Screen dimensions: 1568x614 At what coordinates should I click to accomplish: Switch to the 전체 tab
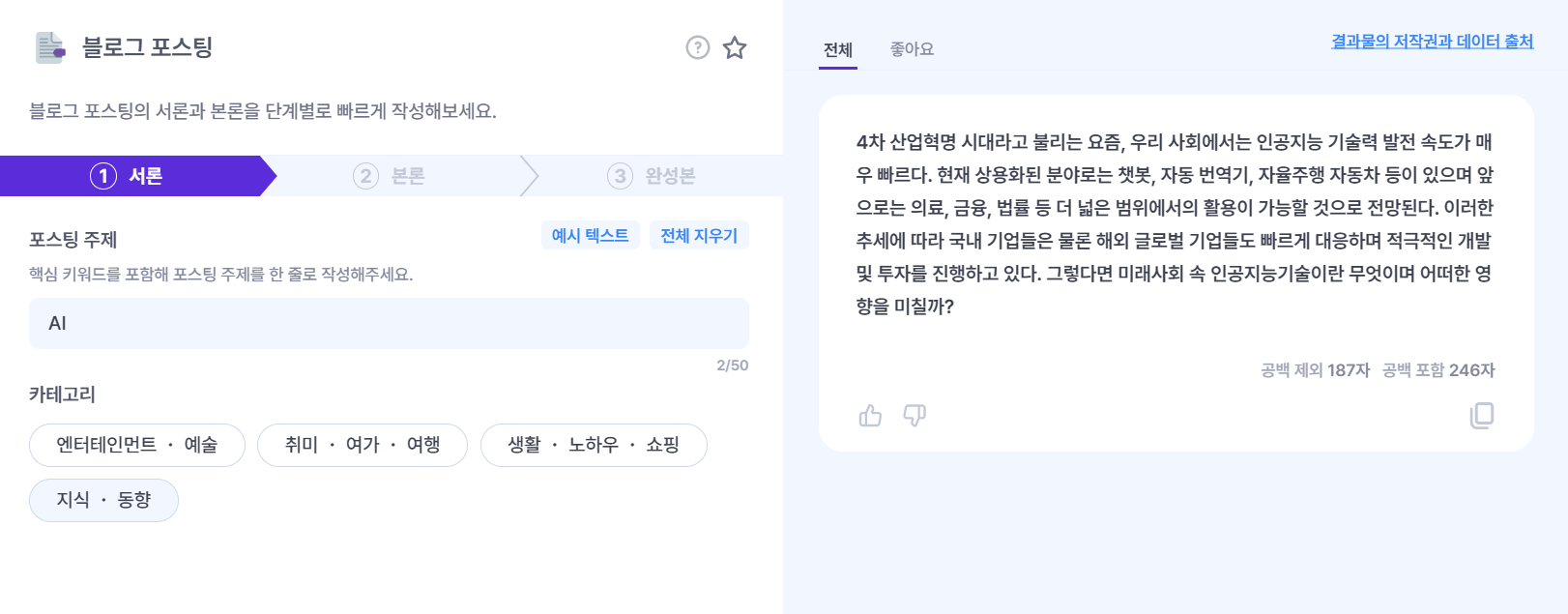click(838, 49)
